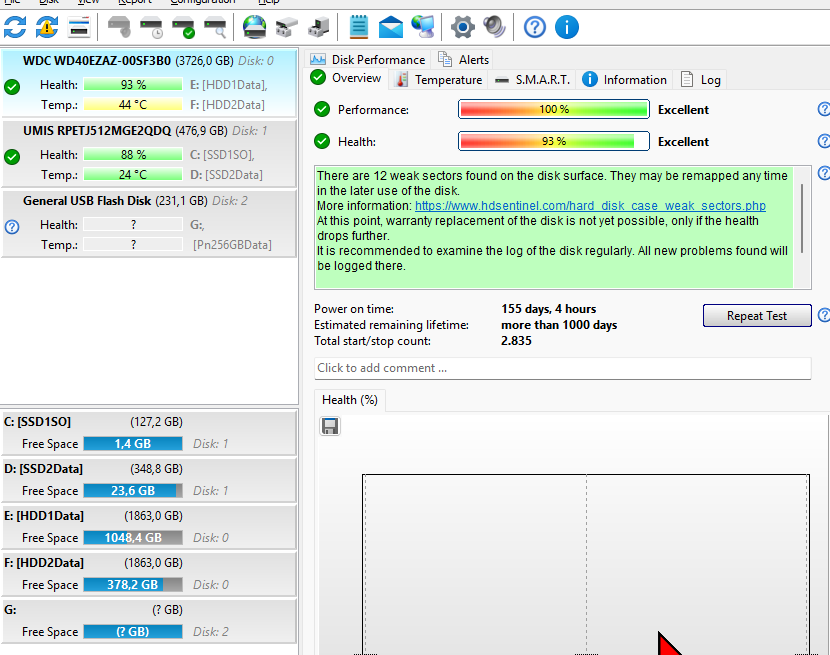Open the Temperature tab
The height and width of the screenshot is (655, 830).
[x=439, y=80]
